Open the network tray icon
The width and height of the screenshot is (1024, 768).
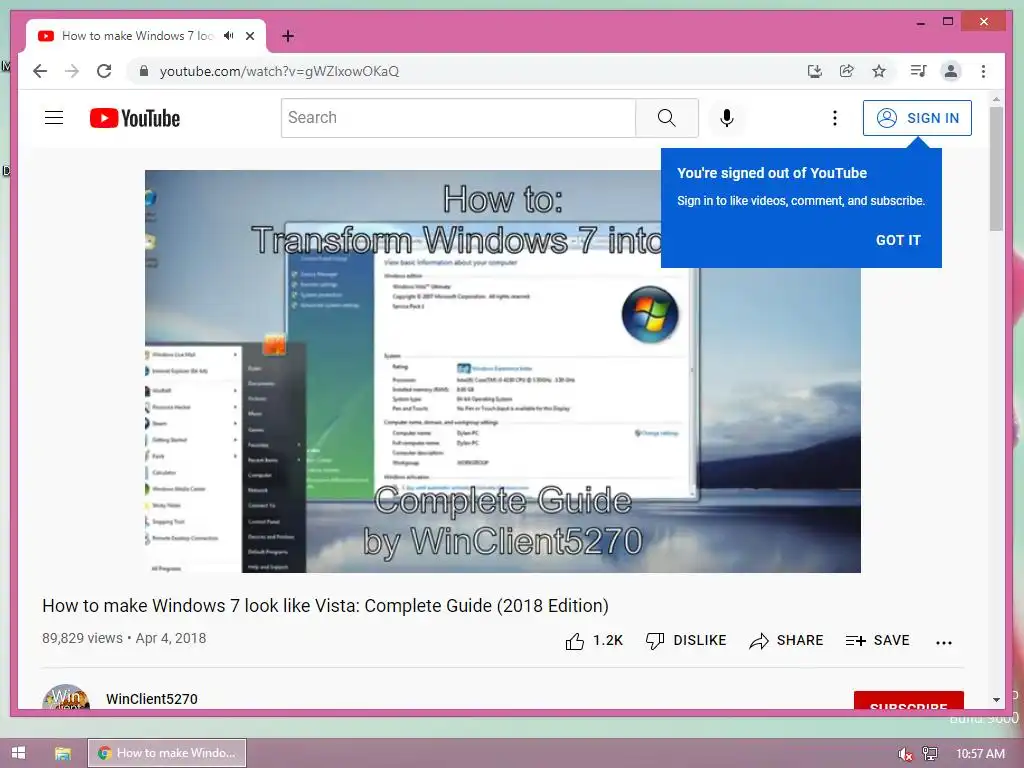(x=930, y=754)
